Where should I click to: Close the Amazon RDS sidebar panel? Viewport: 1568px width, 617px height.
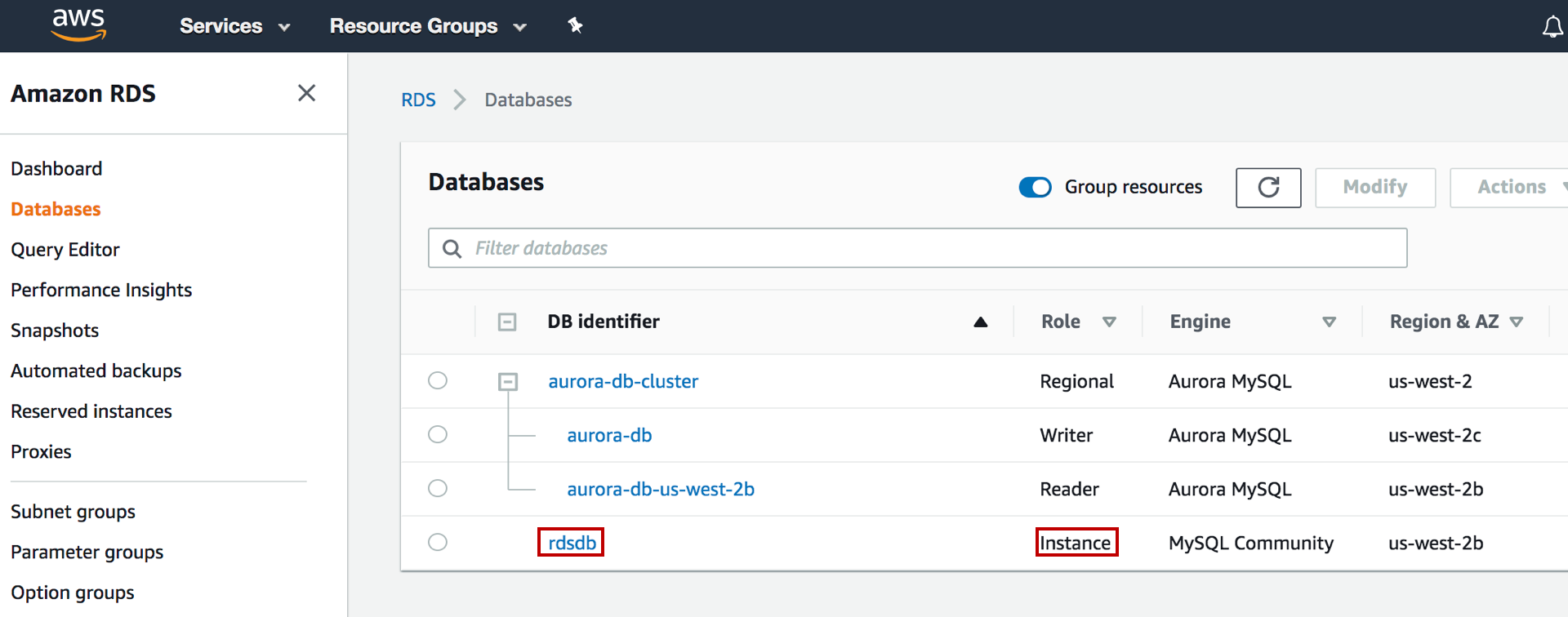(306, 93)
